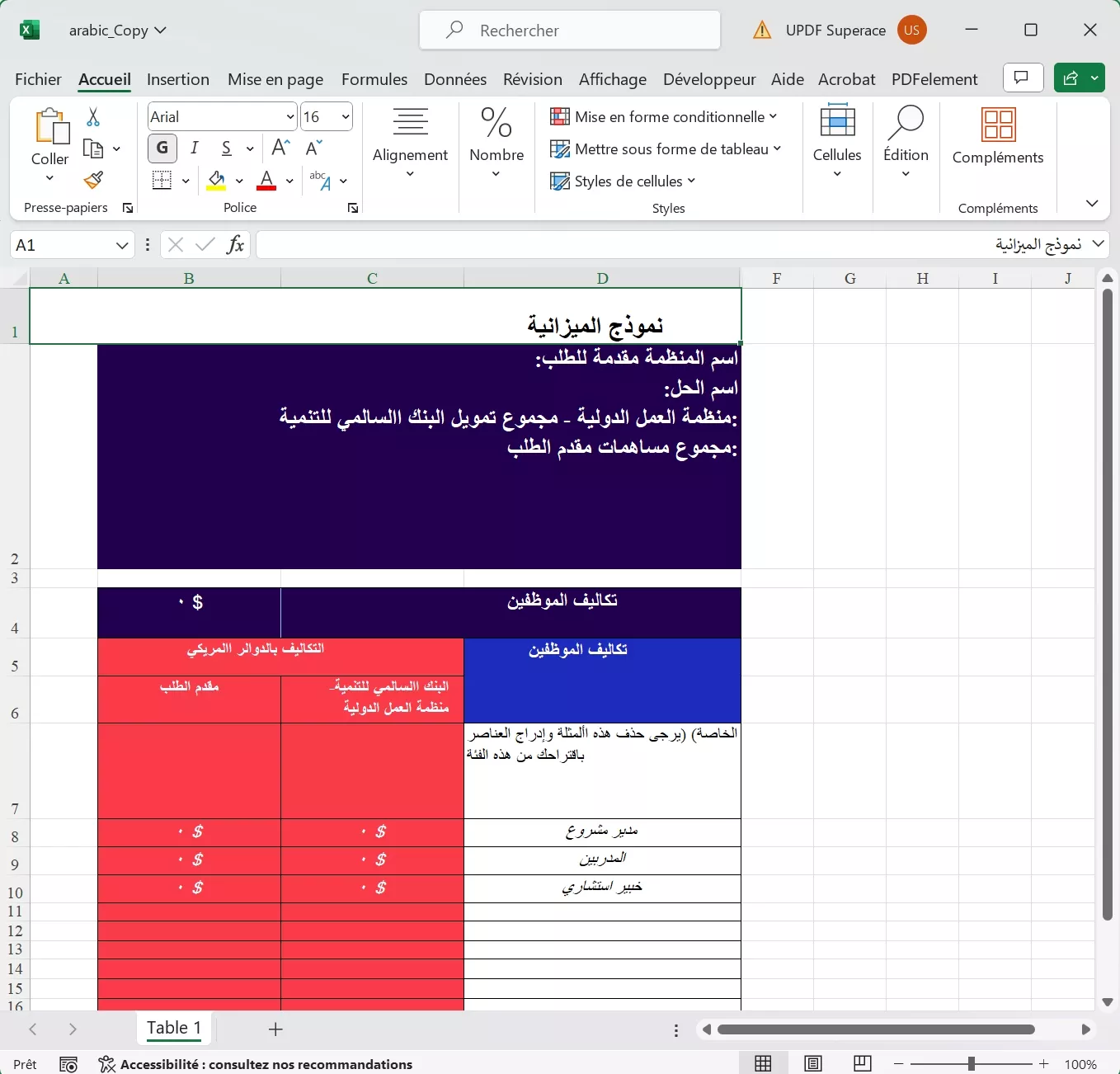The height and width of the screenshot is (1074, 1120).
Task: Toggle underline formatting on the selection
Action: coord(225,148)
